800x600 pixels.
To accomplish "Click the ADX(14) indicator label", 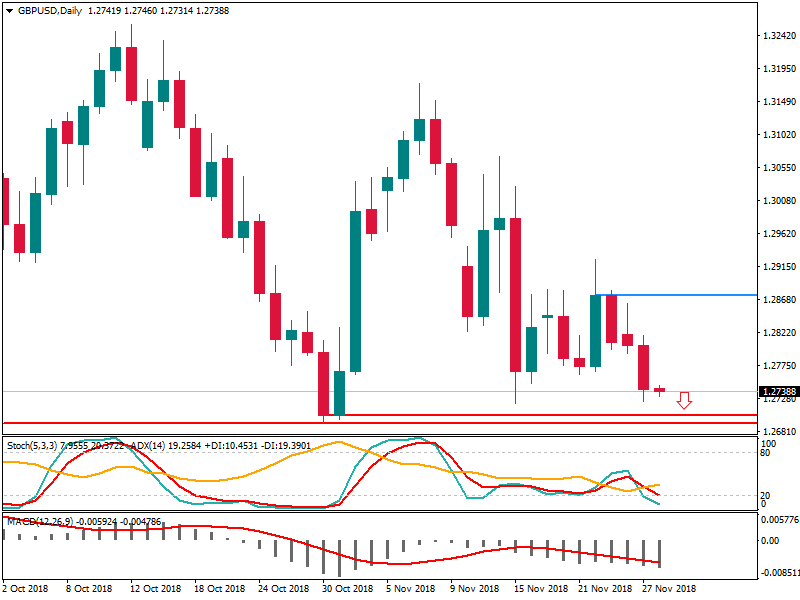I will coord(148,445).
